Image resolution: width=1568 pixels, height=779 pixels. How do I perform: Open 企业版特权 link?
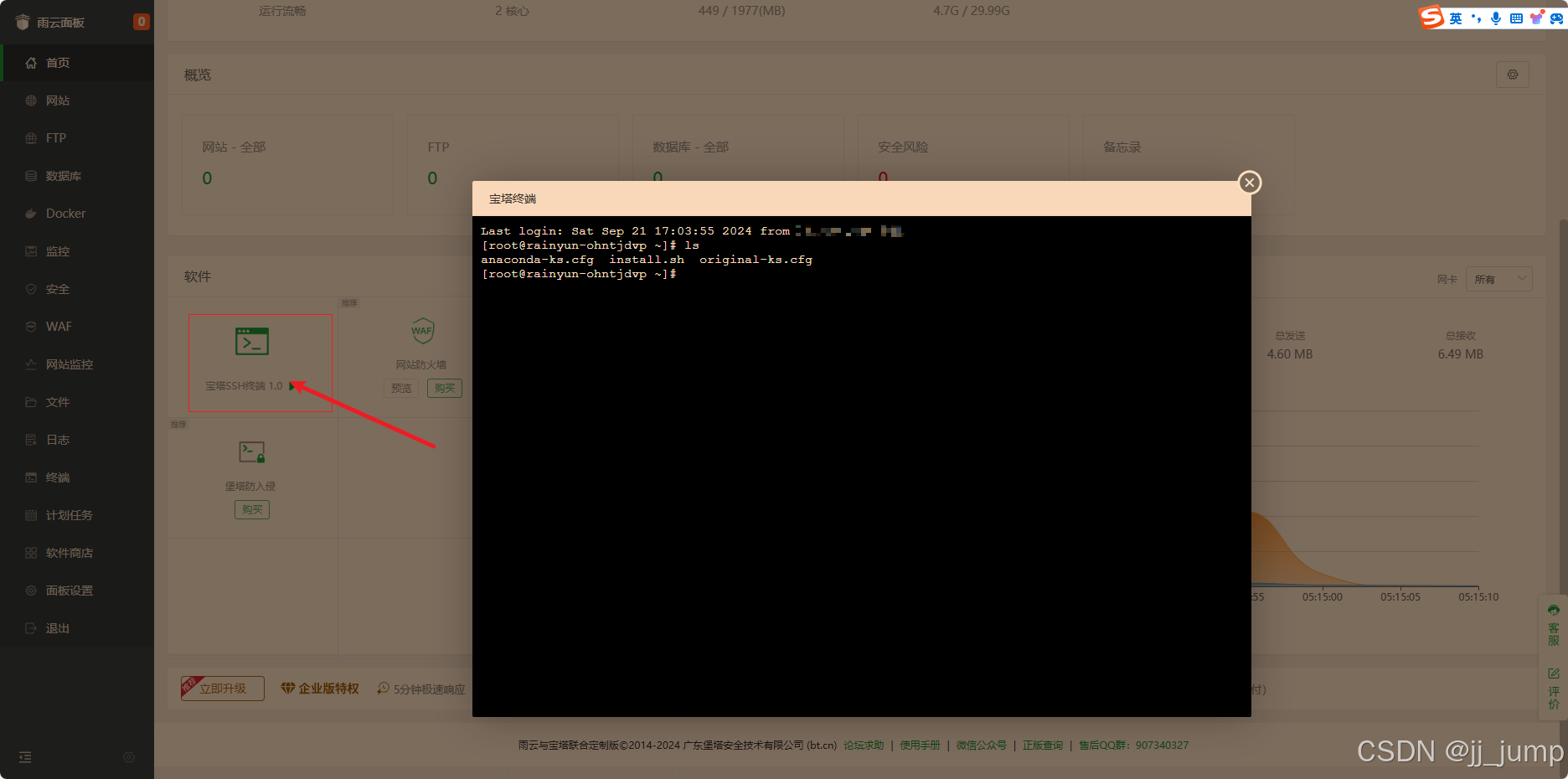[320, 689]
